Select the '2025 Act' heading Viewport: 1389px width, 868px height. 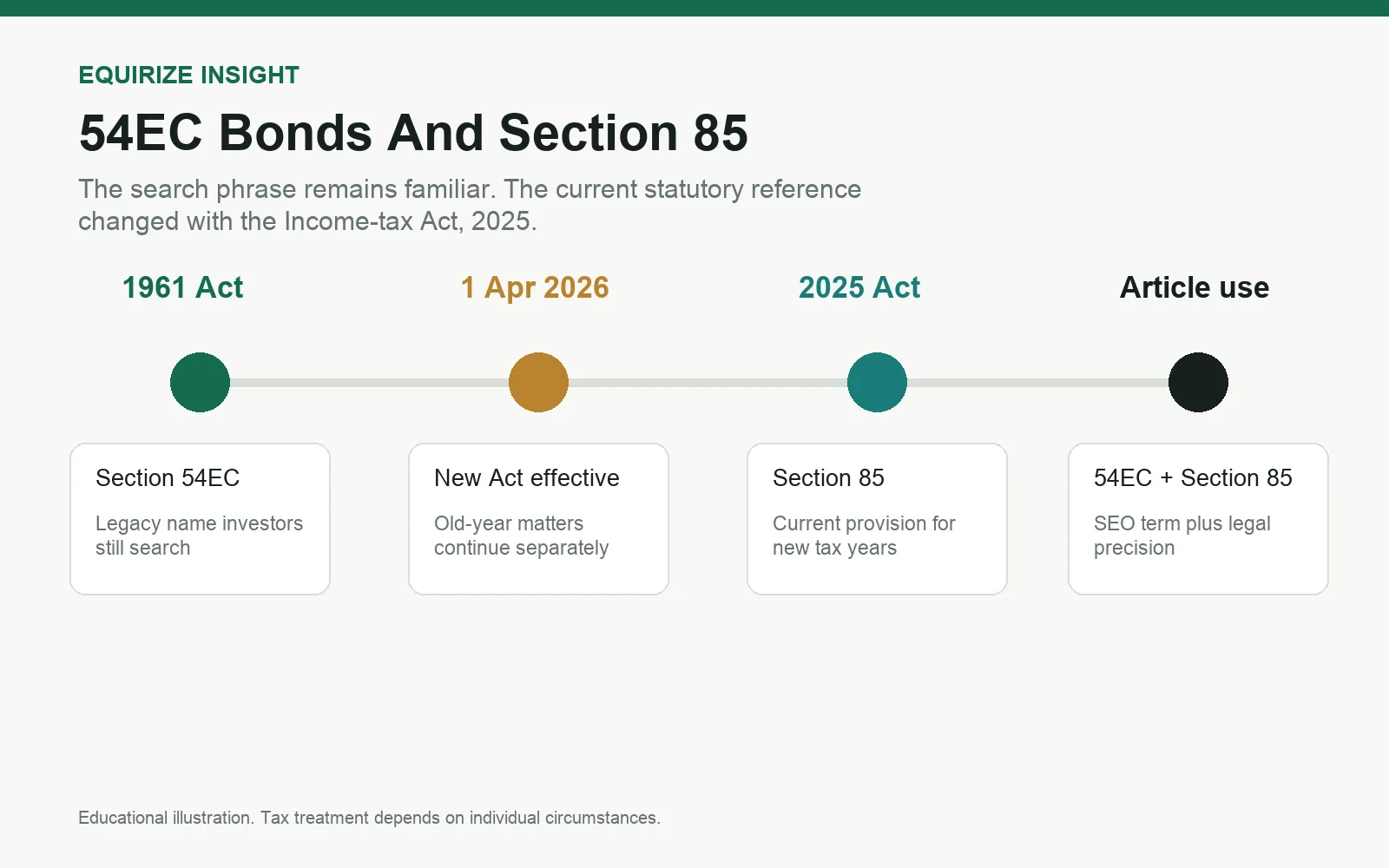tap(859, 287)
